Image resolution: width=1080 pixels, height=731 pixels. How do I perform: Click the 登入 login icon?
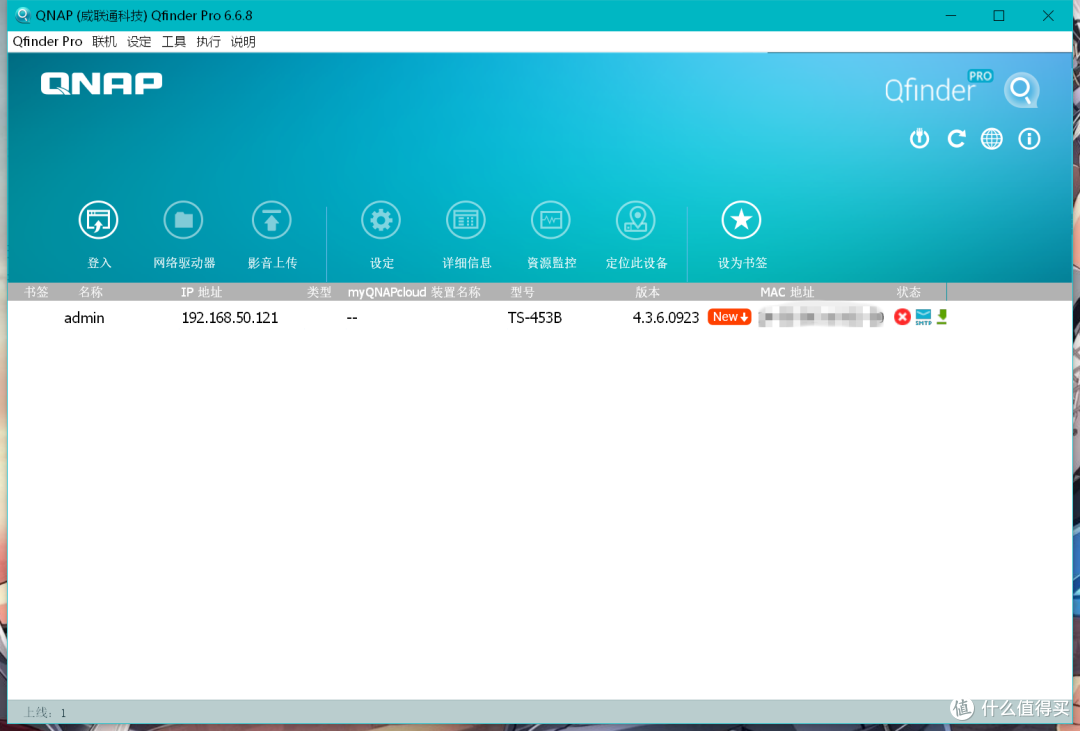point(99,221)
